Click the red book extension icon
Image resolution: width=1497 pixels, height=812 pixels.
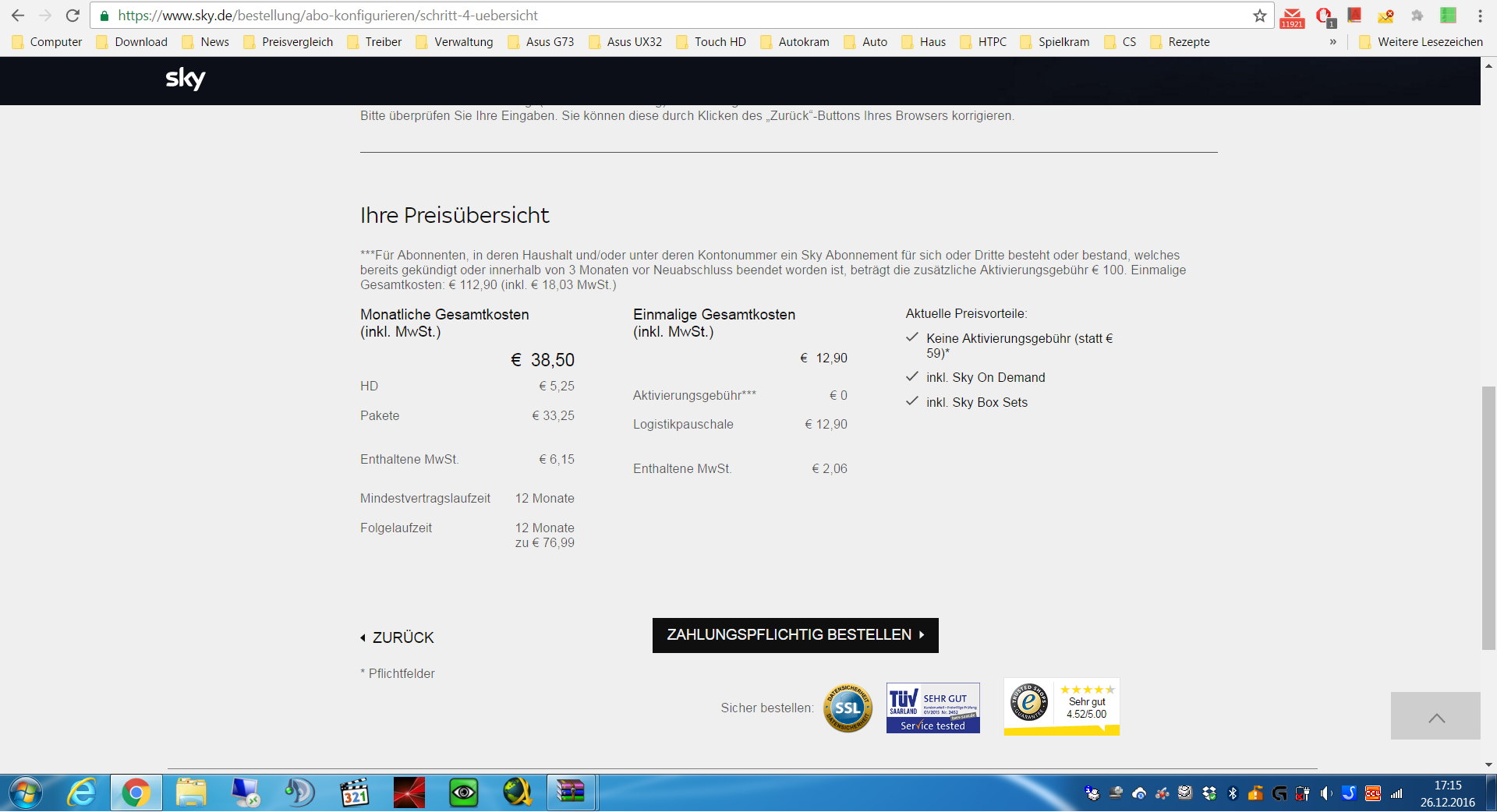click(x=1354, y=16)
